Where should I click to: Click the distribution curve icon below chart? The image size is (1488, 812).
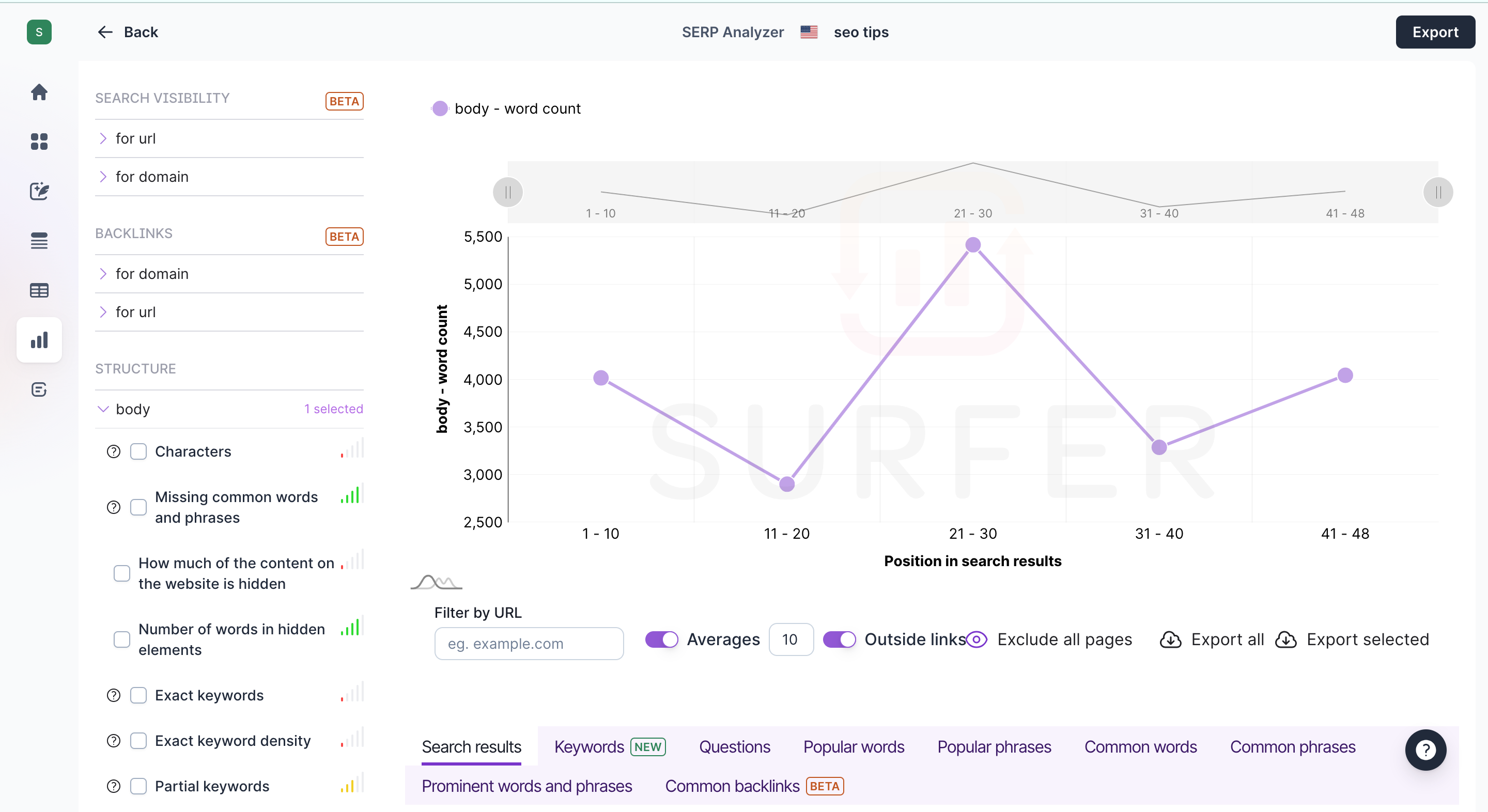tap(436, 582)
